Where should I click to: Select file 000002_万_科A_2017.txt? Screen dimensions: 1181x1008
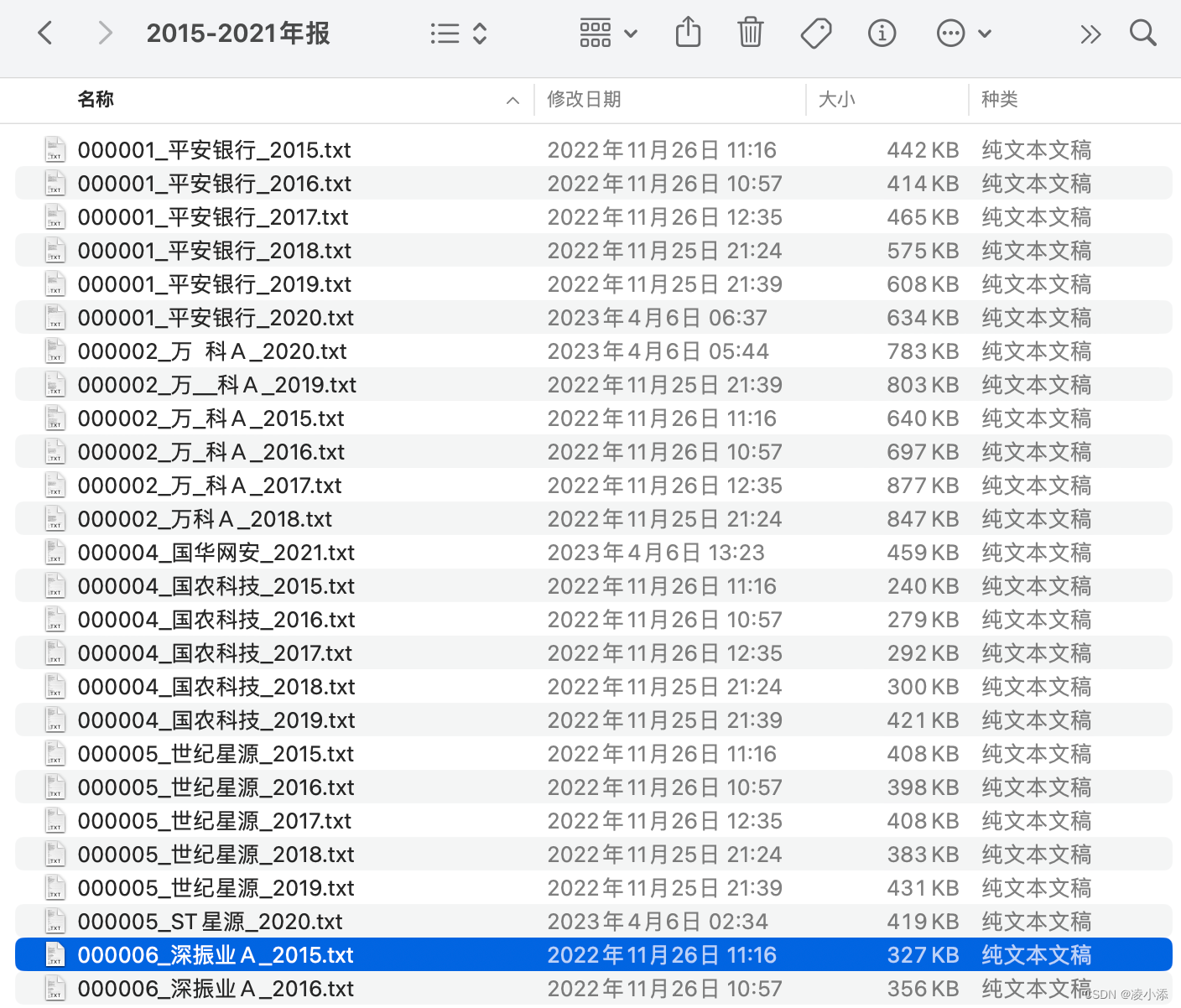click(594, 485)
